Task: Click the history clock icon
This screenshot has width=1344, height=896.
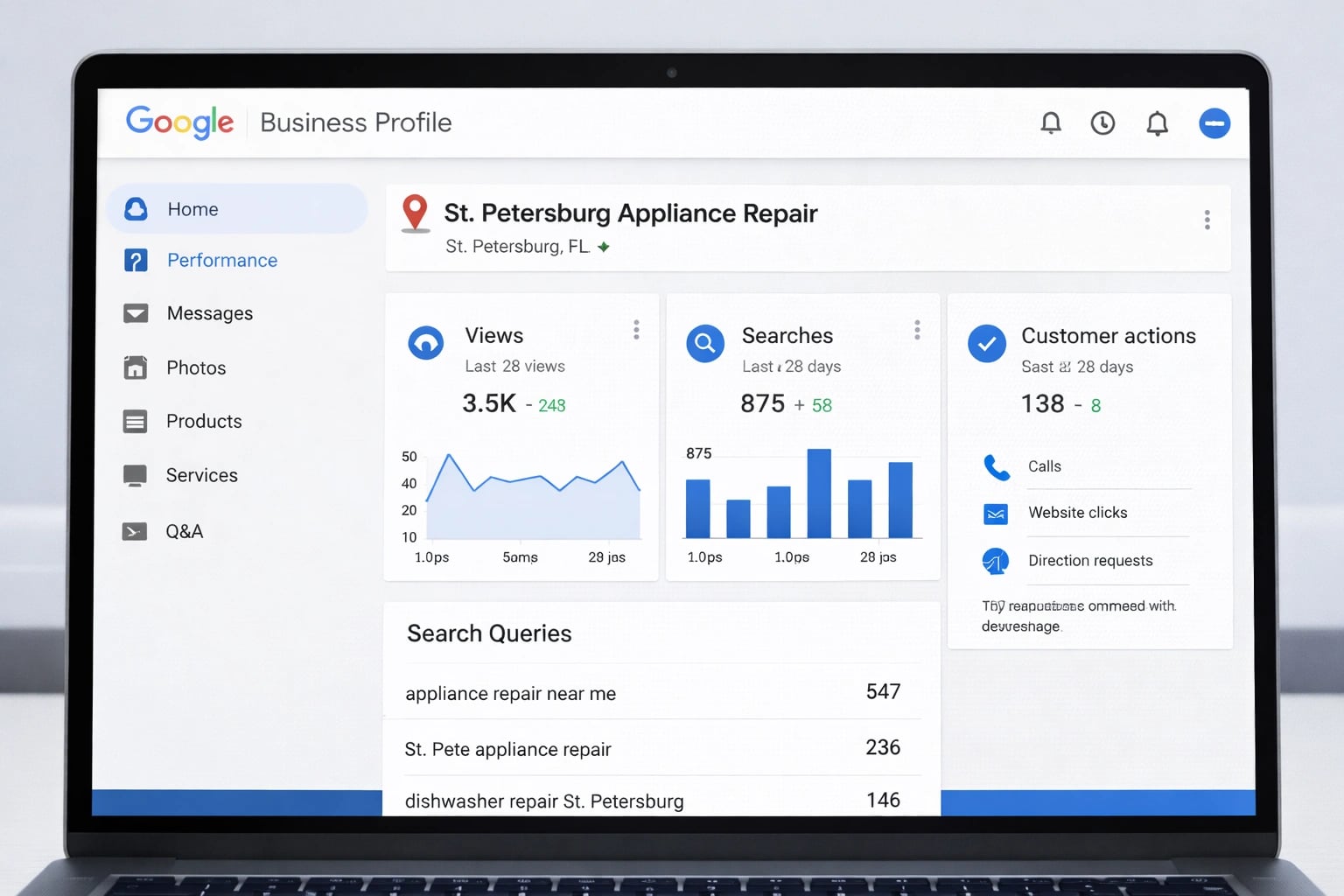Action: tap(1103, 122)
